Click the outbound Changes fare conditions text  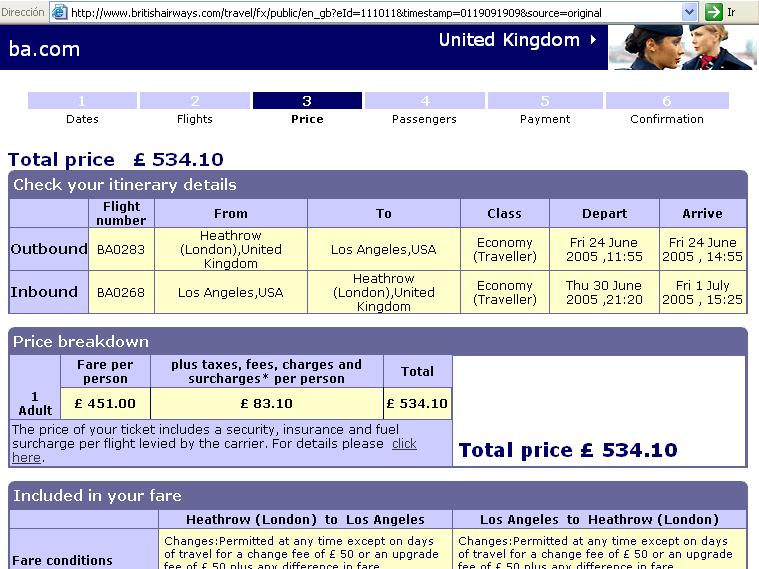pos(301,552)
